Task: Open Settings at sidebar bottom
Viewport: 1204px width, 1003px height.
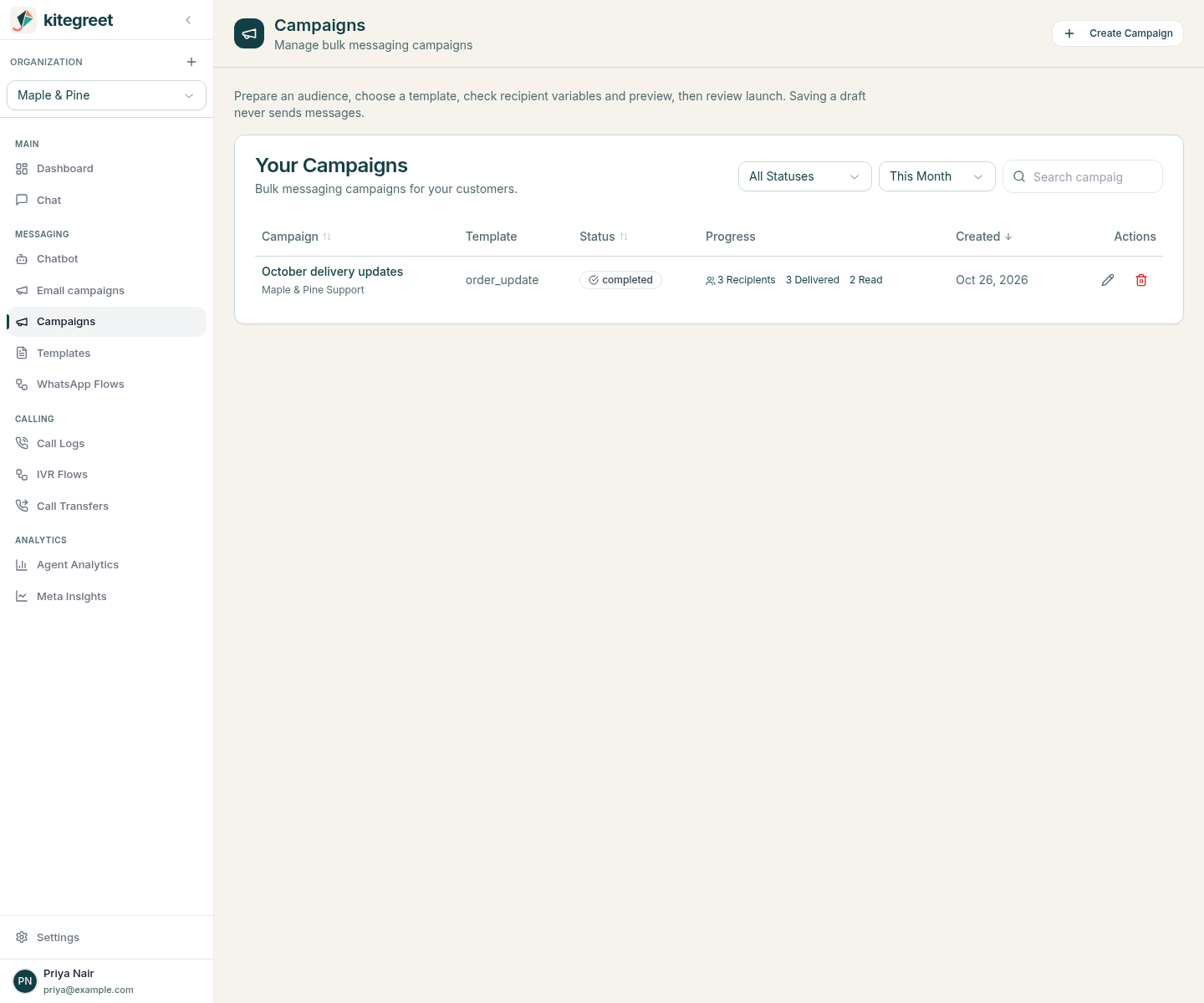Action: click(106, 938)
